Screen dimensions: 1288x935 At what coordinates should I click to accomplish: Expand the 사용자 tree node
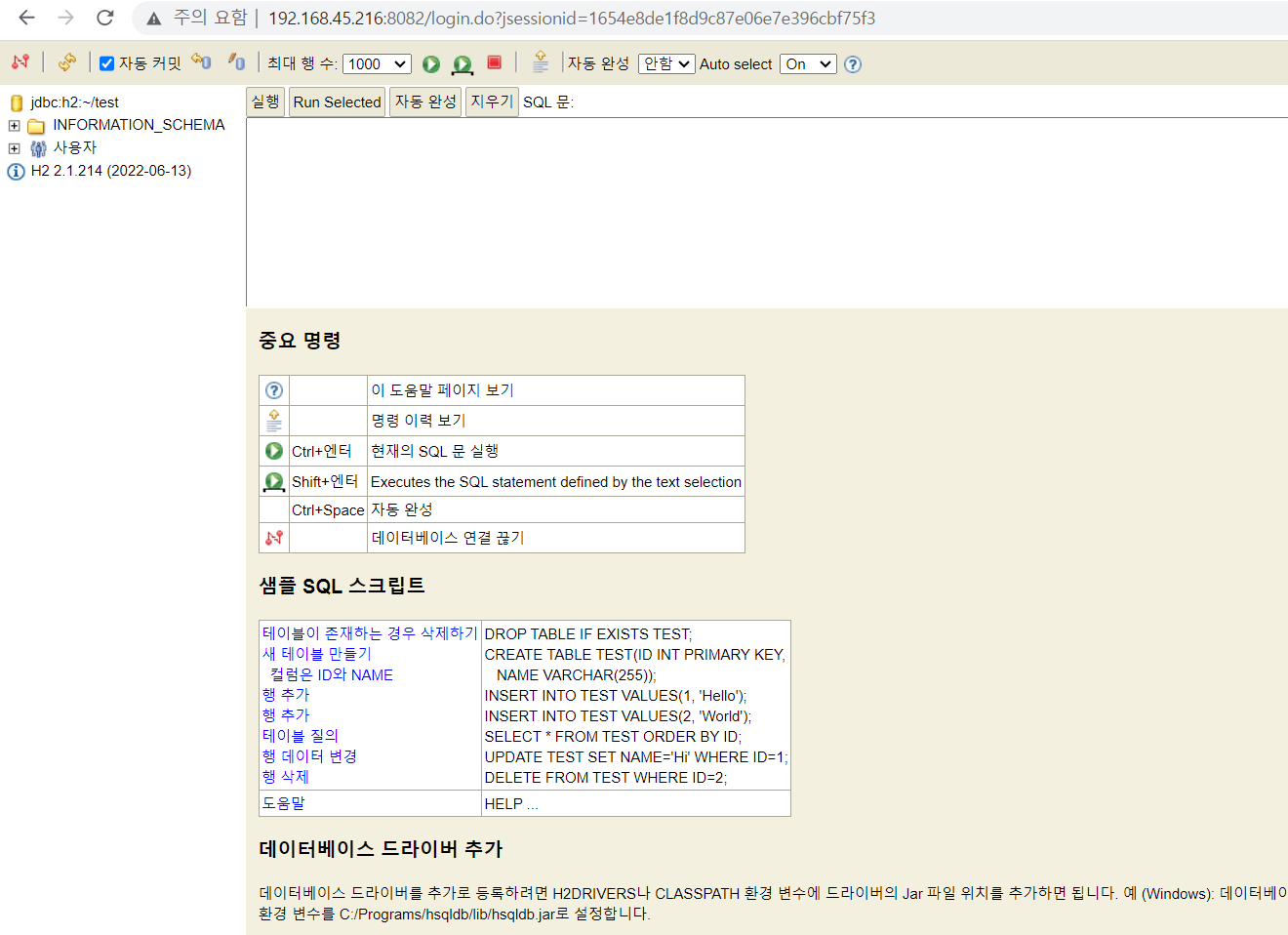[14, 148]
